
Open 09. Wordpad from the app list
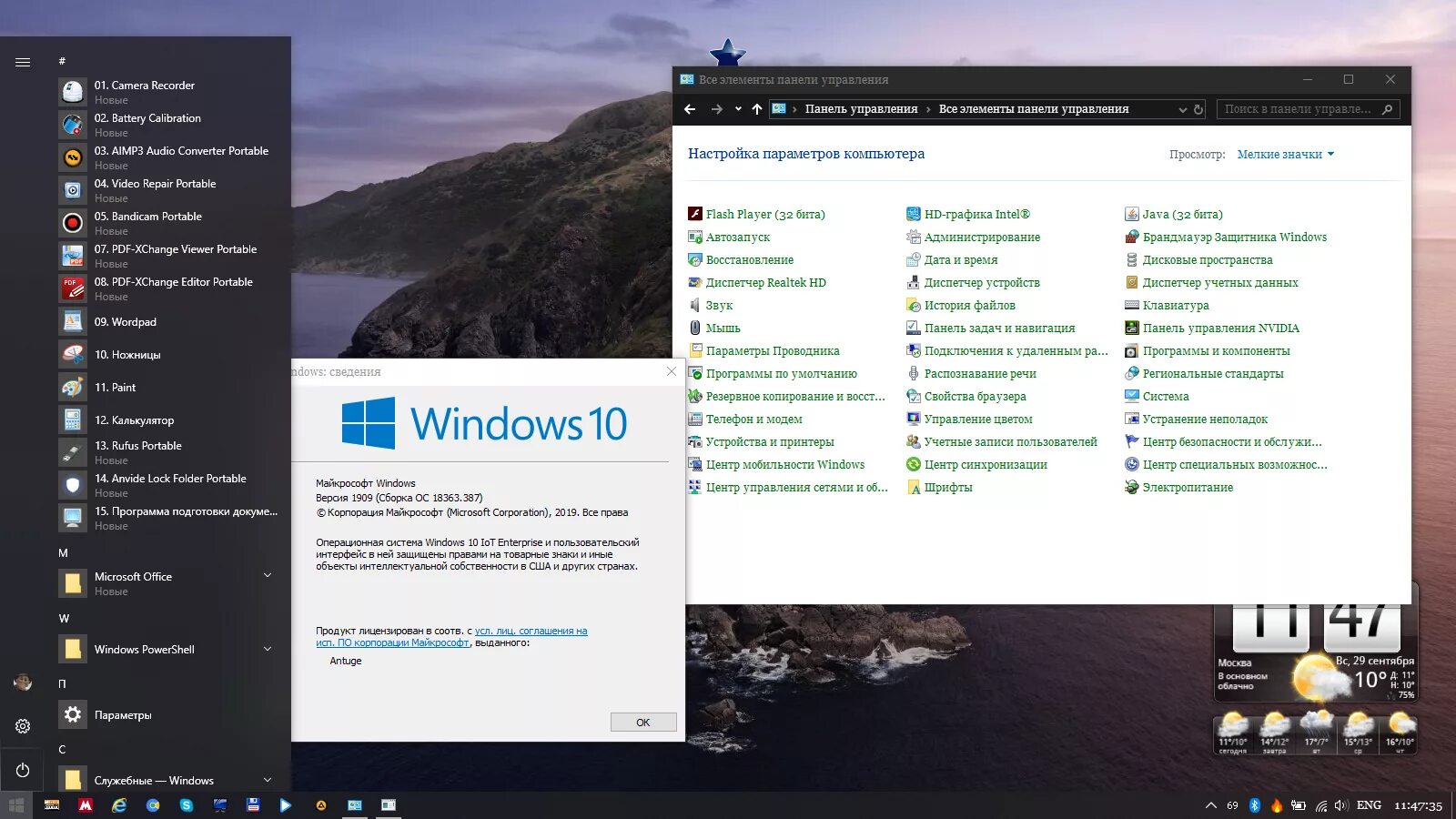click(x=171, y=322)
